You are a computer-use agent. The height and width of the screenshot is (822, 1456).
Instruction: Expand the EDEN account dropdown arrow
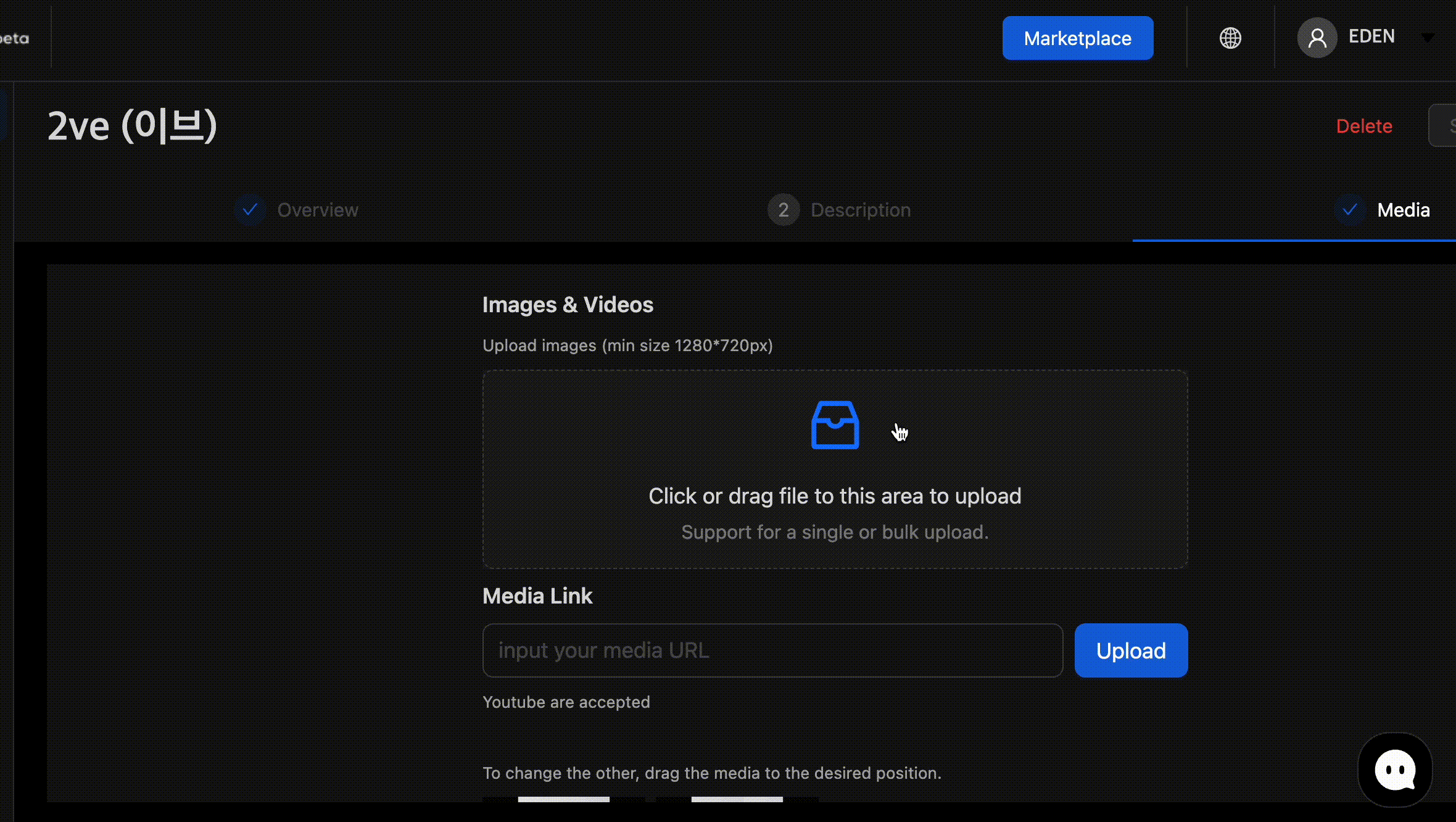[1427, 38]
